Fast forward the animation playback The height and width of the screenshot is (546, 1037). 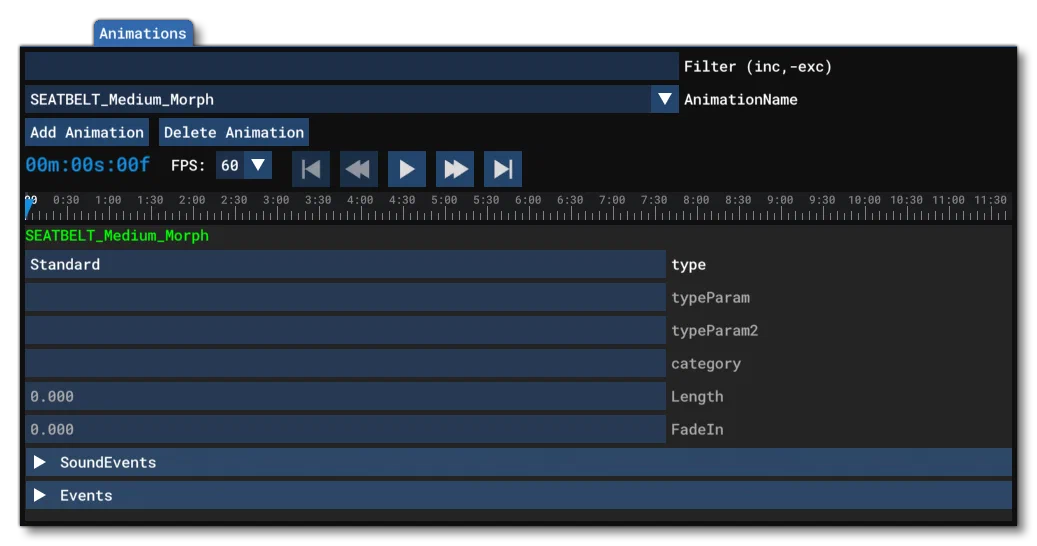tap(455, 169)
